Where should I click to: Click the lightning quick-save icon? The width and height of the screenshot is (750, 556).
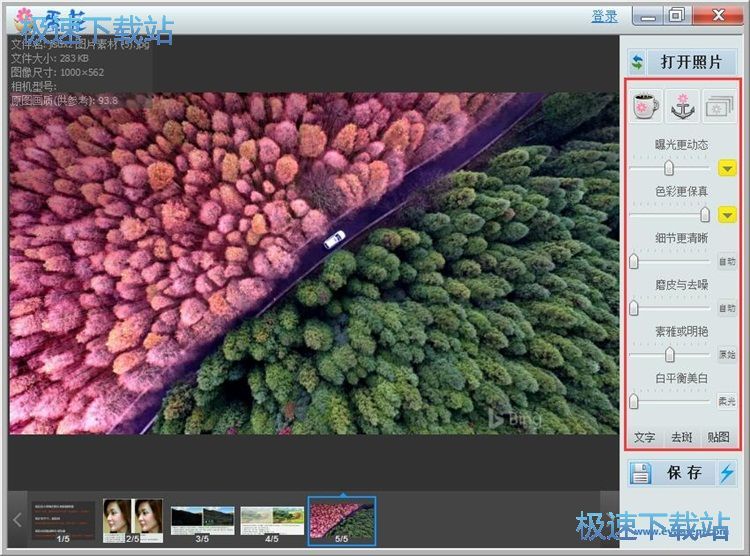pos(726,473)
